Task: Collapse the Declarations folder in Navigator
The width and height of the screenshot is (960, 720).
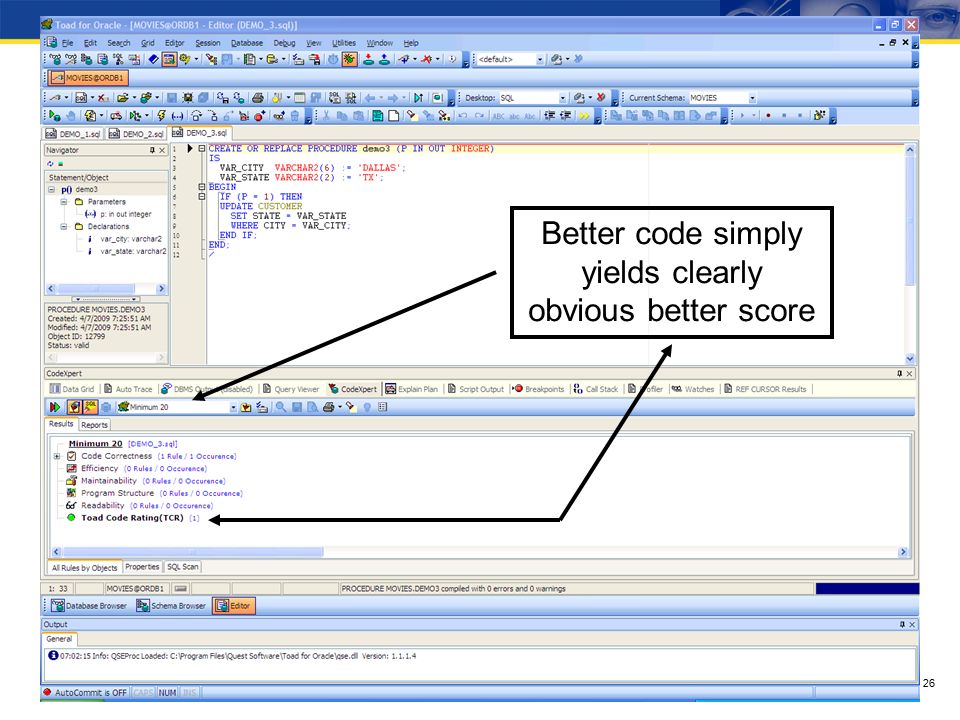Action: point(64,227)
